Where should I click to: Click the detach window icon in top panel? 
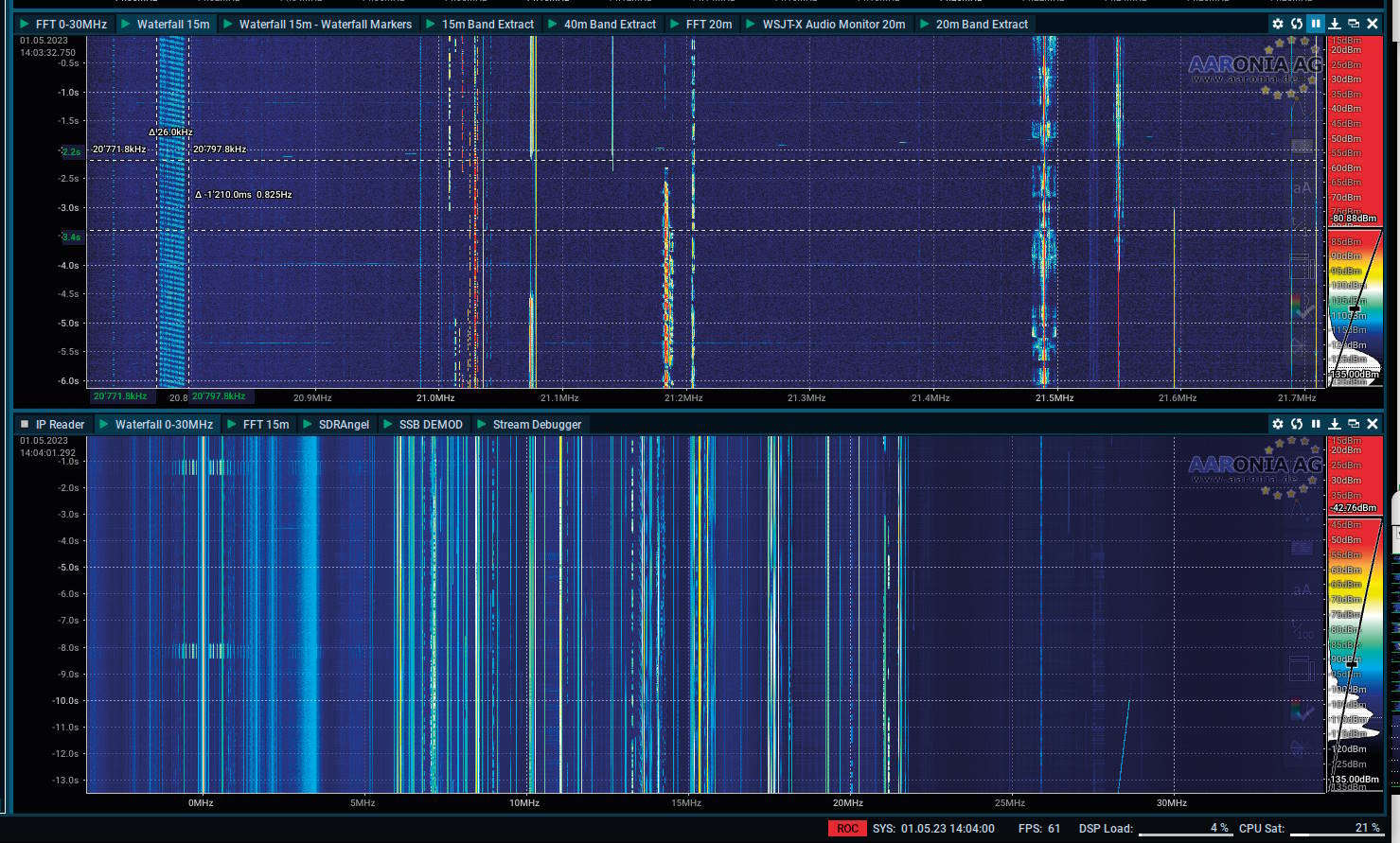(x=1354, y=24)
